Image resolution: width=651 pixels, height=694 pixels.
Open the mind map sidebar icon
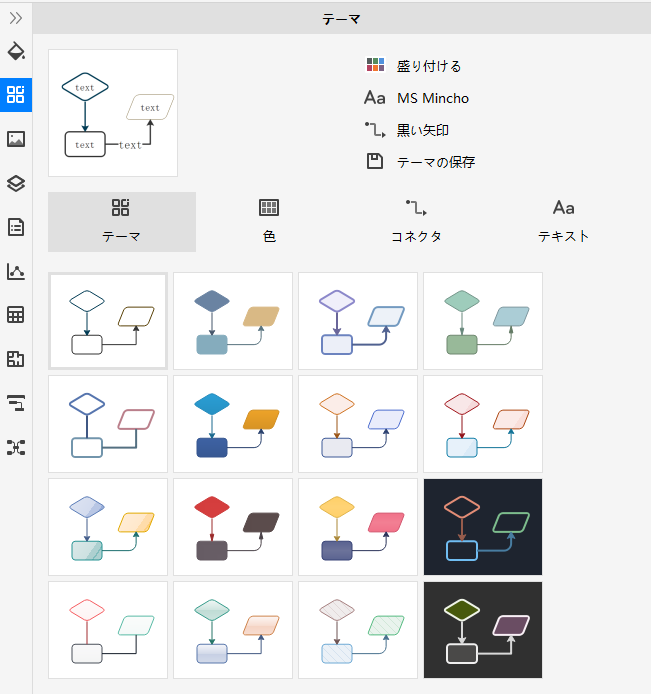pyautogui.click(x=16, y=447)
